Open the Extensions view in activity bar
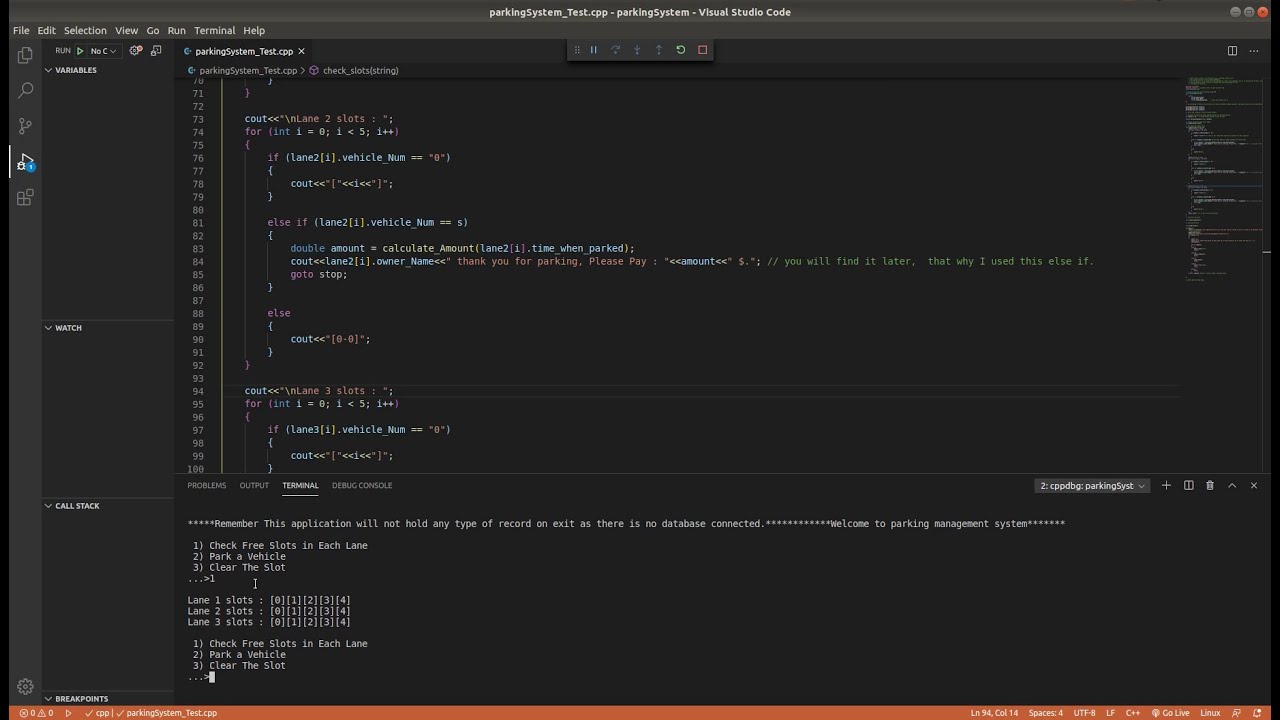This screenshot has height=720, width=1280. 26,198
